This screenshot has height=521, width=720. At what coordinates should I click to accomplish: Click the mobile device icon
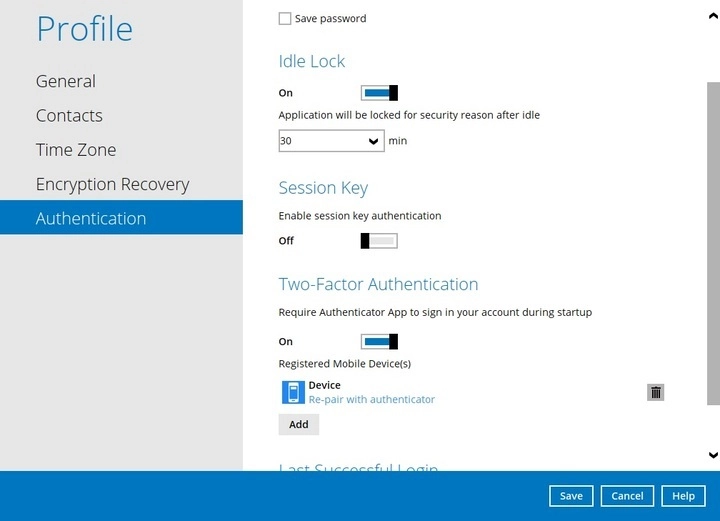point(293,392)
